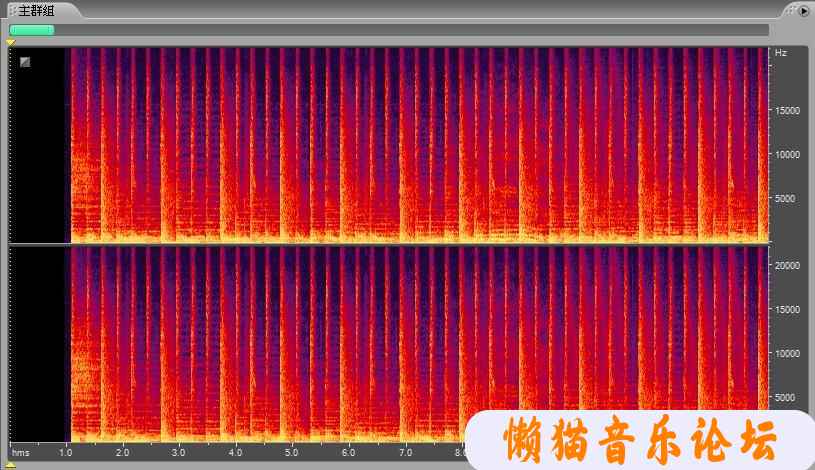Select the 主群組 panel tab
The image size is (815, 470).
(37, 10)
